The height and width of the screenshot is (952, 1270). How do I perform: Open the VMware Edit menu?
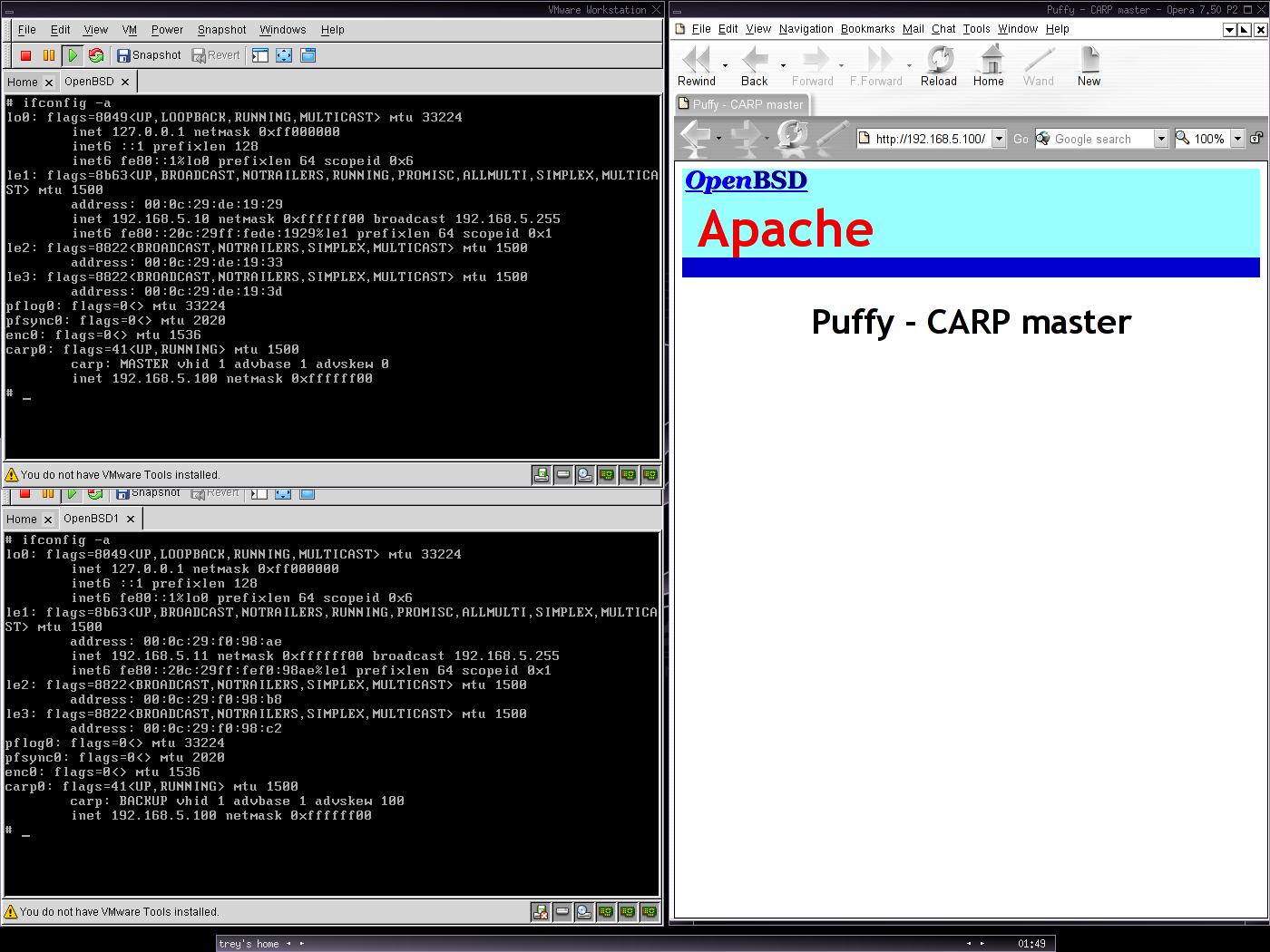point(61,30)
